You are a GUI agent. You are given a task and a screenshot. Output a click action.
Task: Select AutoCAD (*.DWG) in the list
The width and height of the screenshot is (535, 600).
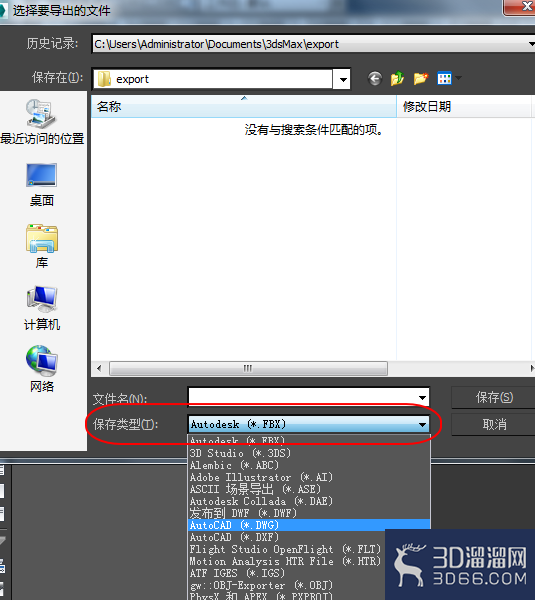pyautogui.click(x=309, y=525)
